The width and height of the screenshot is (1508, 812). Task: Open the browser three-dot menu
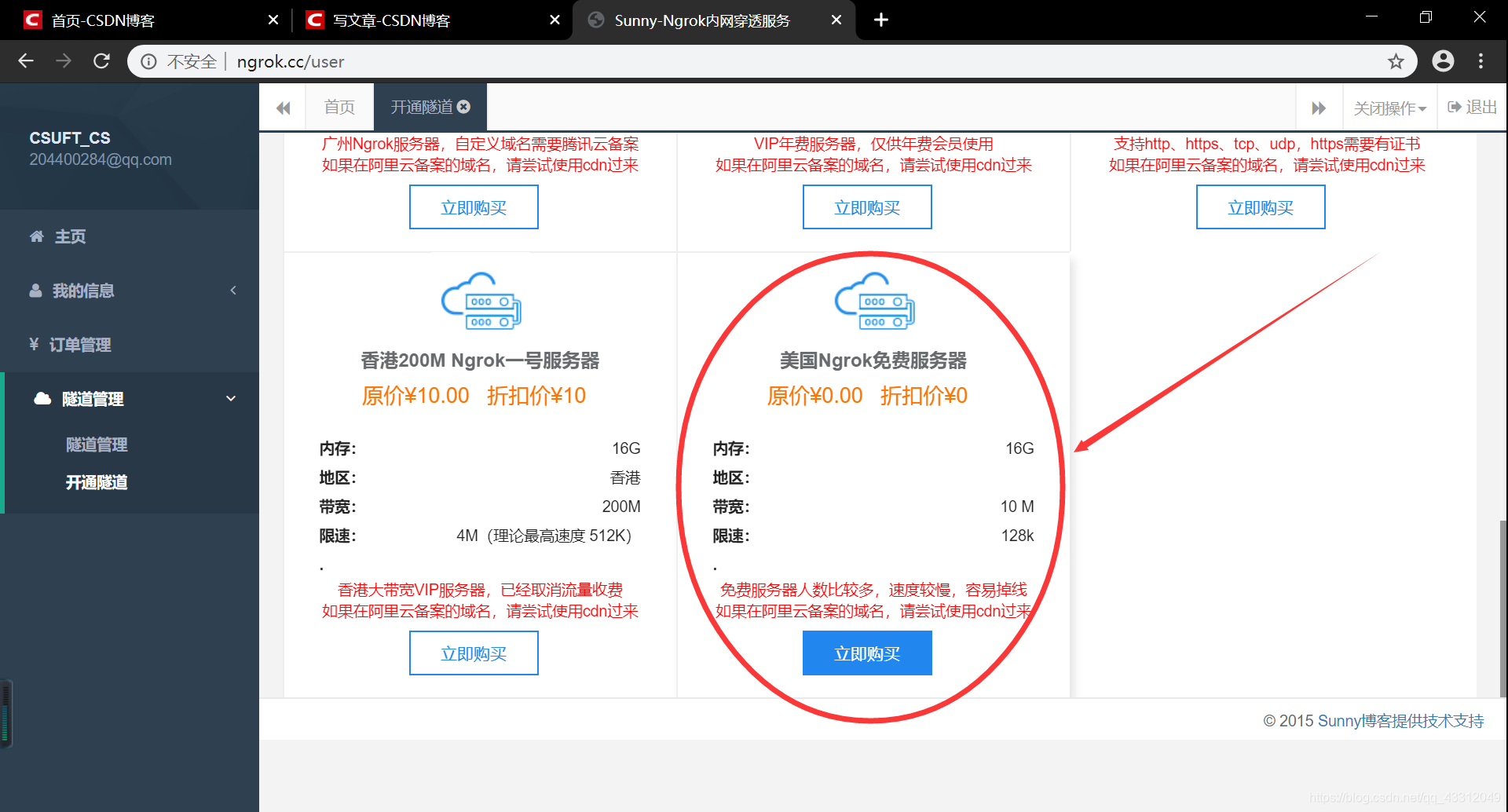click(1481, 61)
